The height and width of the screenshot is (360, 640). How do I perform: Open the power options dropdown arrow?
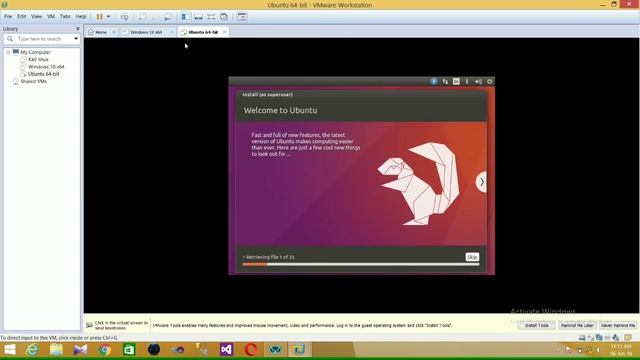(109, 17)
